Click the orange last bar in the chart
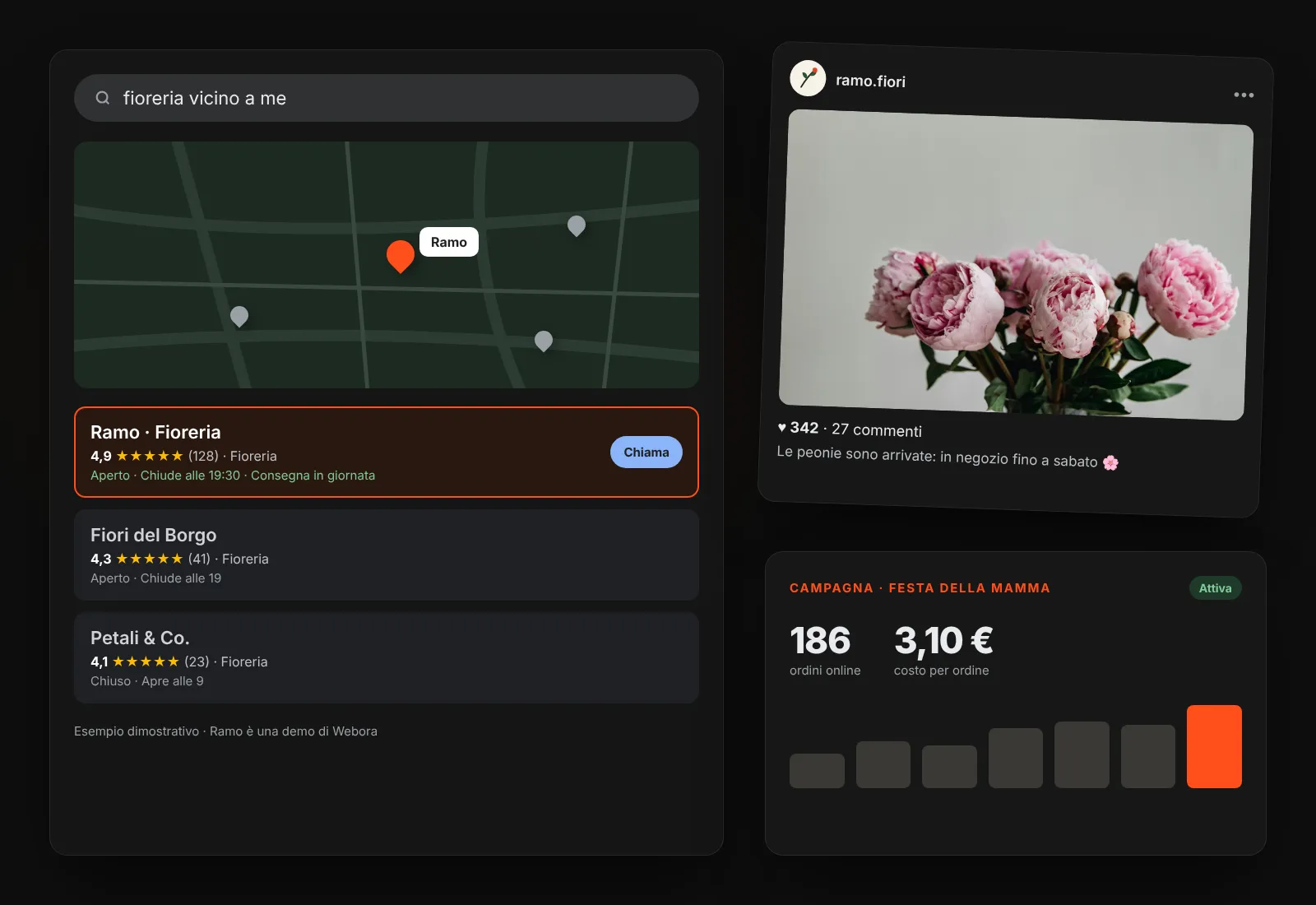1316x905 pixels. point(1214,746)
